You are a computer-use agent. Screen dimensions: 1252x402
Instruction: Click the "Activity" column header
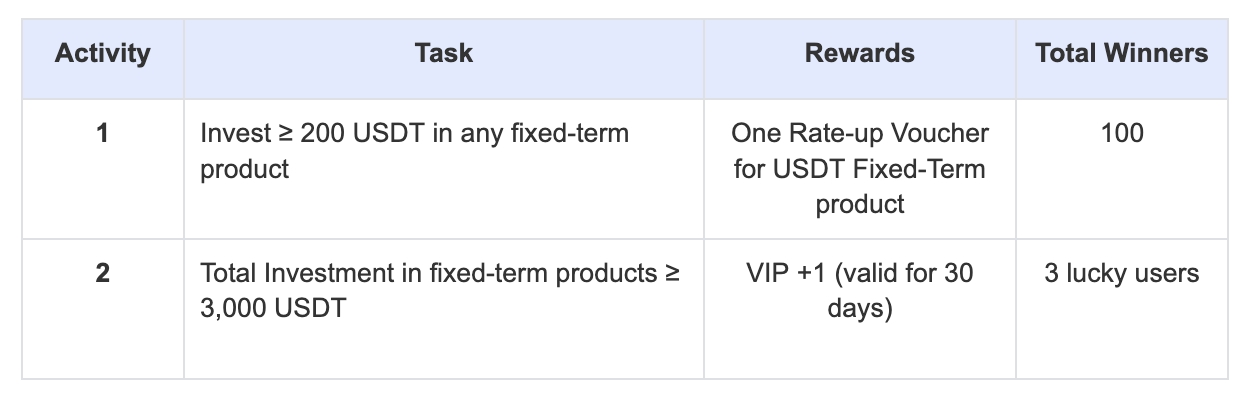pyautogui.click(x=103, y=53)
